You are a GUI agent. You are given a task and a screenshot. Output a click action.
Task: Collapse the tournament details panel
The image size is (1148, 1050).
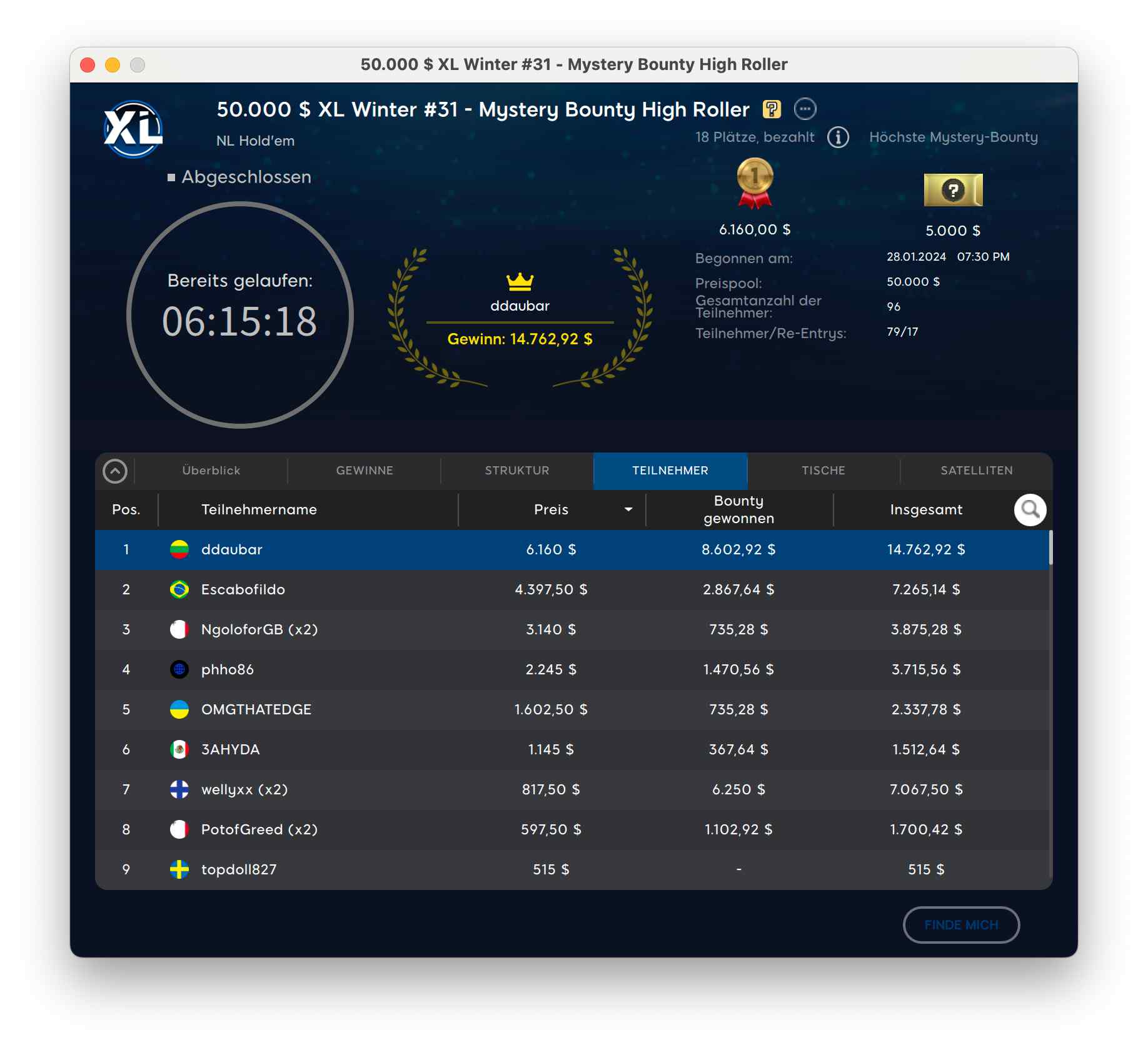[x=115, y=471]
